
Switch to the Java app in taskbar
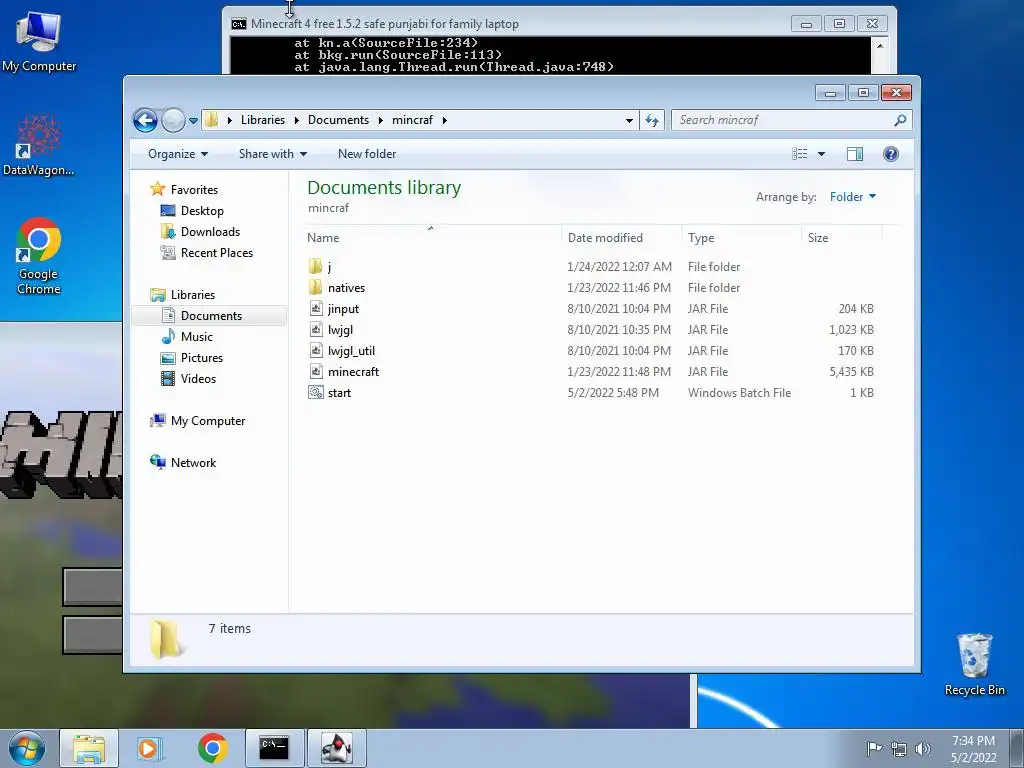pyautogui.click(x=336, y=748)
